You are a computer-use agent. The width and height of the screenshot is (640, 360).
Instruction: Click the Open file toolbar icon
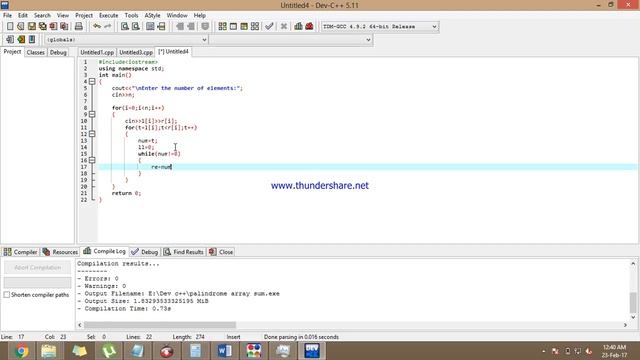pyautogui.click(x=20, y=27)
